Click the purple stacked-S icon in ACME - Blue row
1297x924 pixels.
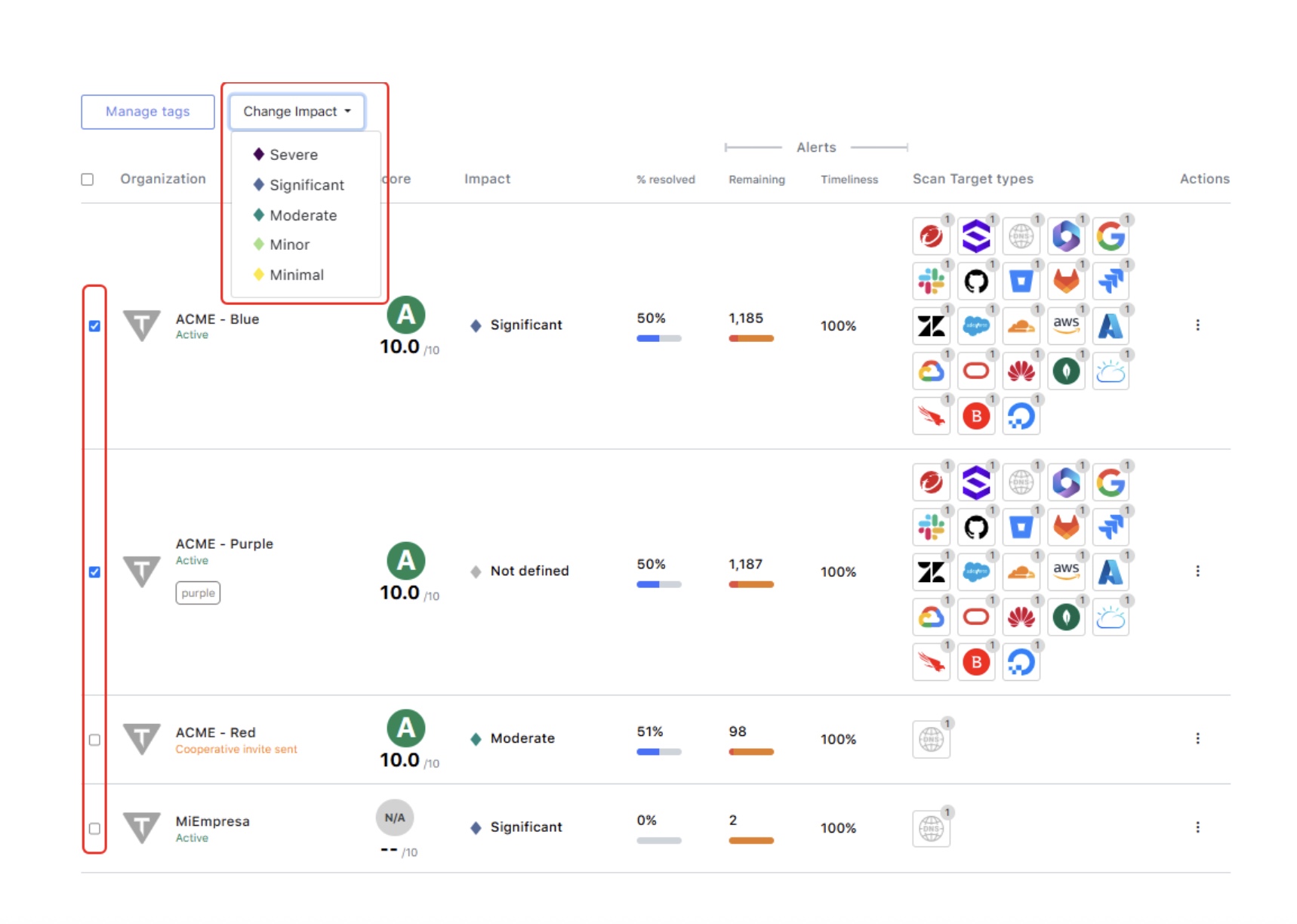tap(975, 236)
